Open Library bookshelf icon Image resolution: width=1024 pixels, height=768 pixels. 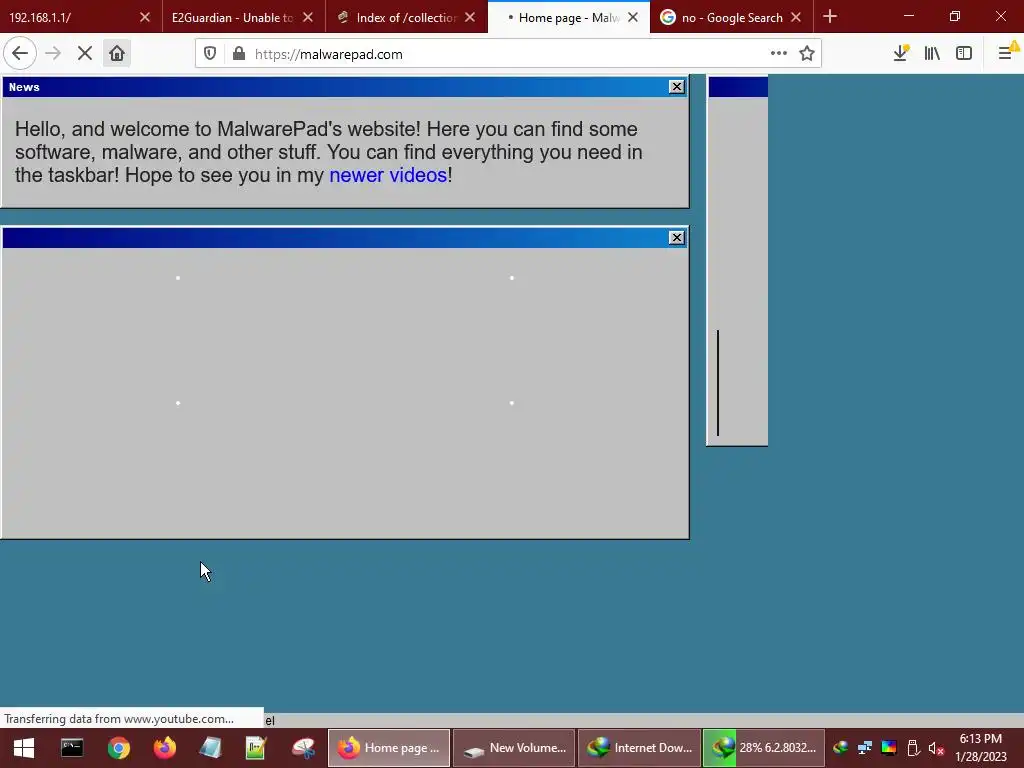pos(932,54)
